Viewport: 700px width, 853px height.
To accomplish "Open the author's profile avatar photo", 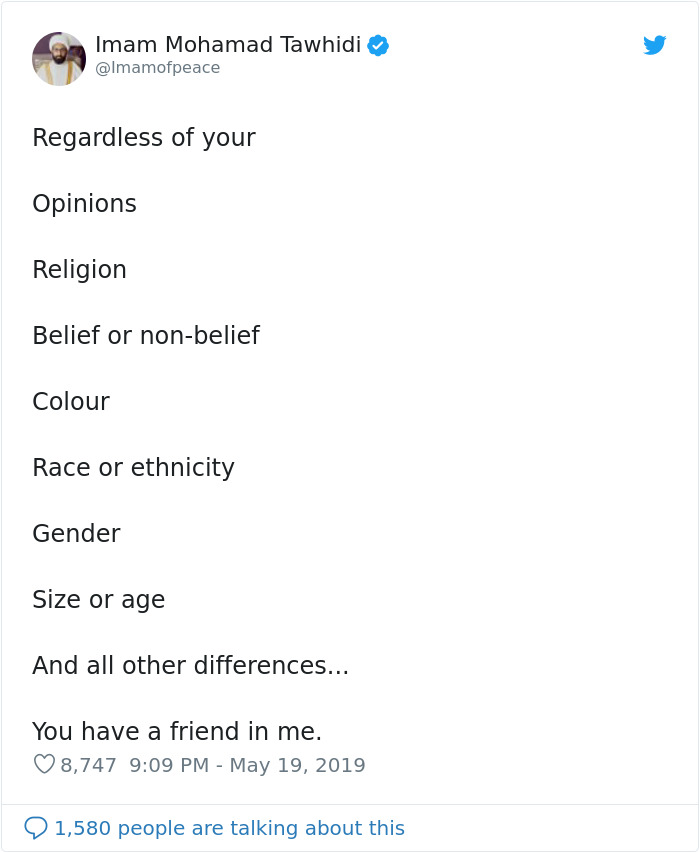I will click(x=59, y=58).
